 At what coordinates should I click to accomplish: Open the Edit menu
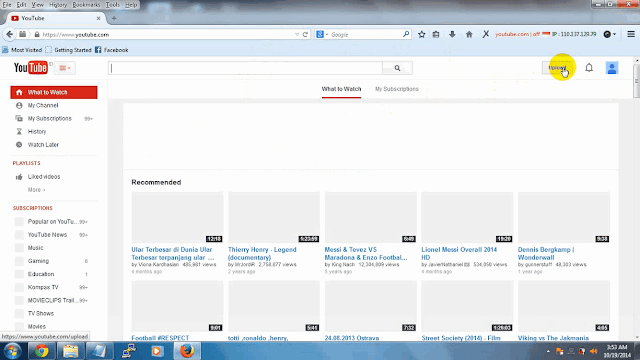21,5
